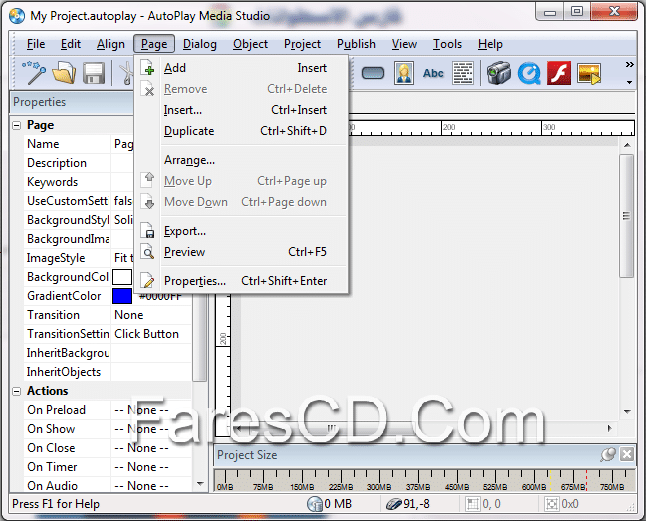Click the canvas vertical scroll up arrow
This screenshot has height=521, width=646.
point(627,145)
